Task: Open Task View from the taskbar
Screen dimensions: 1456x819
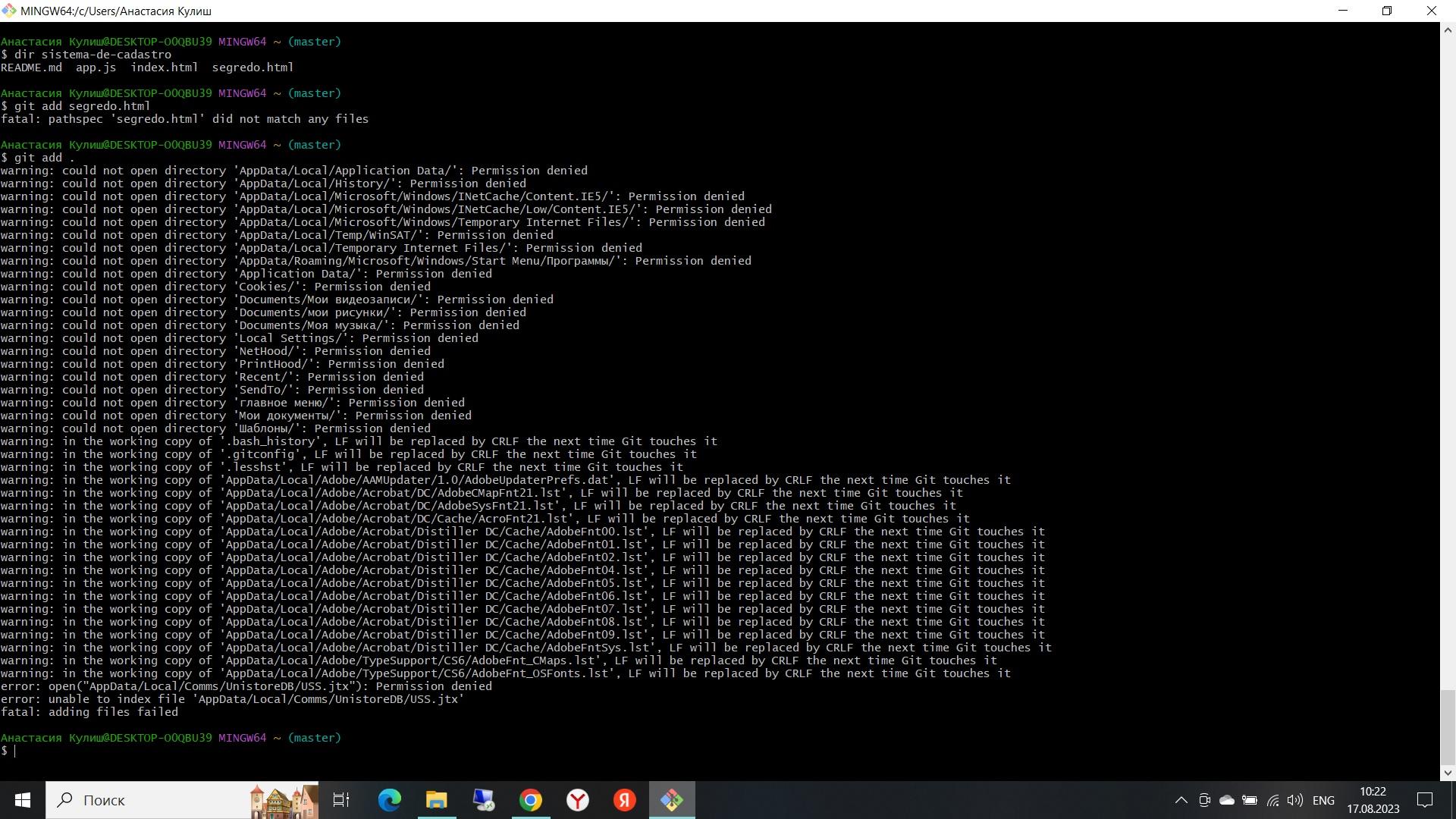Action: pyautogui.click(x=341, y=800)
